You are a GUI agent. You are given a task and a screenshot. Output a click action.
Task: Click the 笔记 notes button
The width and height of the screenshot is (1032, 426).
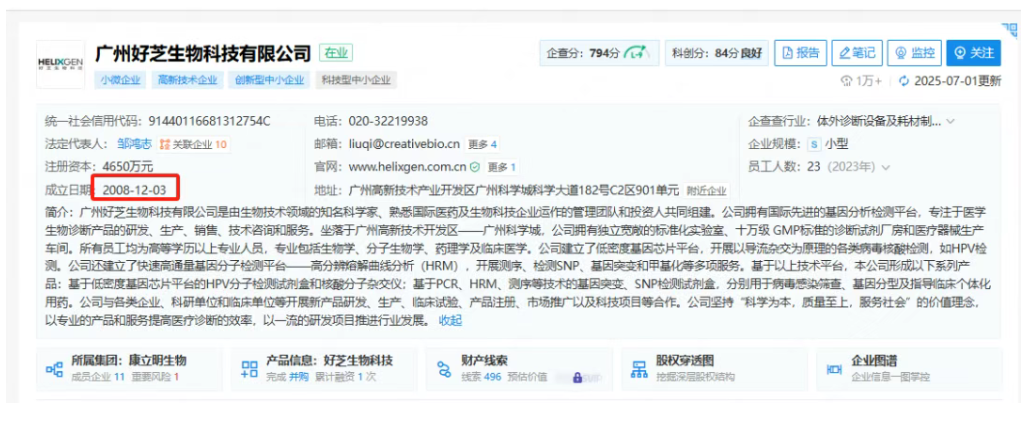coord(856,53)
